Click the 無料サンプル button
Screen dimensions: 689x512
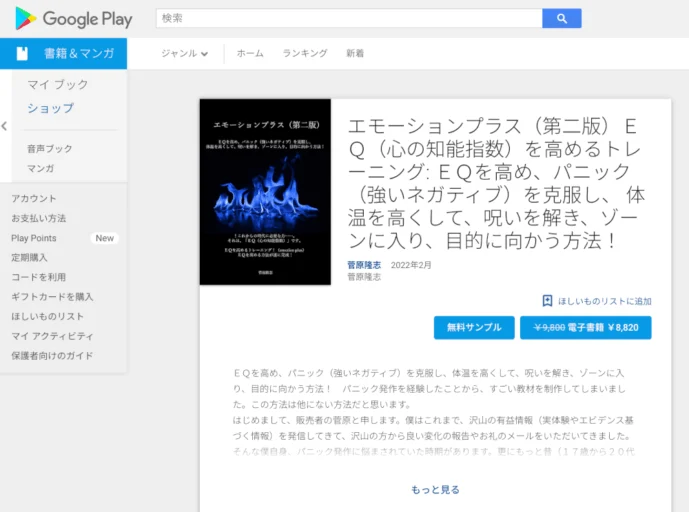(474, 327)
